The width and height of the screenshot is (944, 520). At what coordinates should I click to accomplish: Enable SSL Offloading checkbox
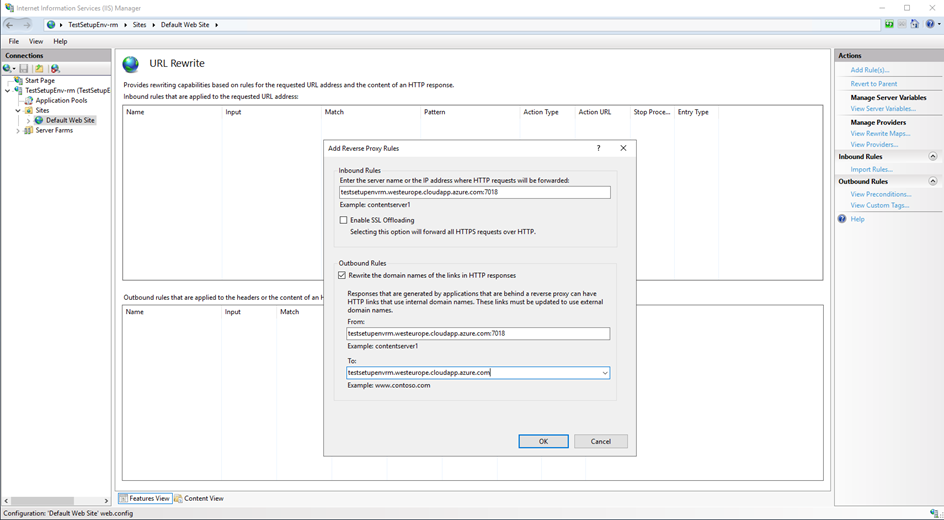tap(344, 220)
